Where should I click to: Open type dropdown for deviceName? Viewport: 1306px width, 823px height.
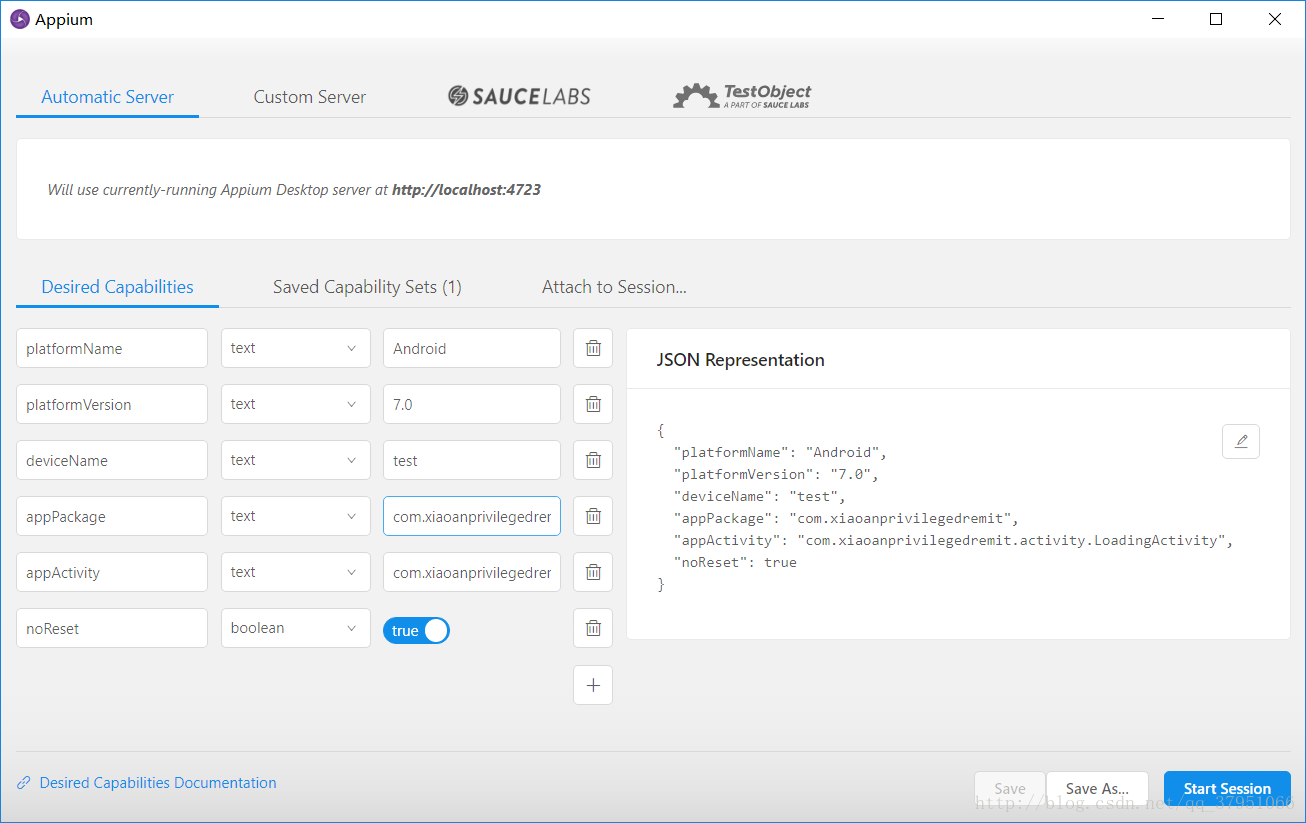pyautogui.click(x=296, y=460)
